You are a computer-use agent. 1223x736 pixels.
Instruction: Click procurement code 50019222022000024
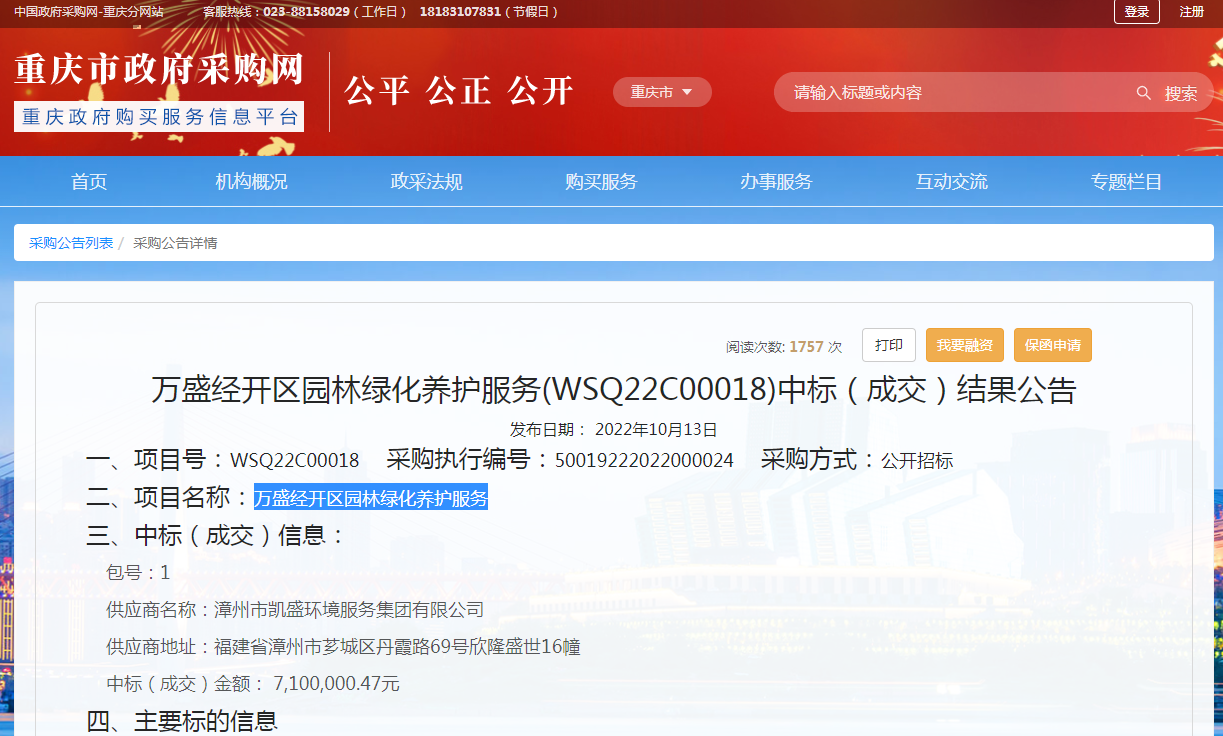point(644,461)
